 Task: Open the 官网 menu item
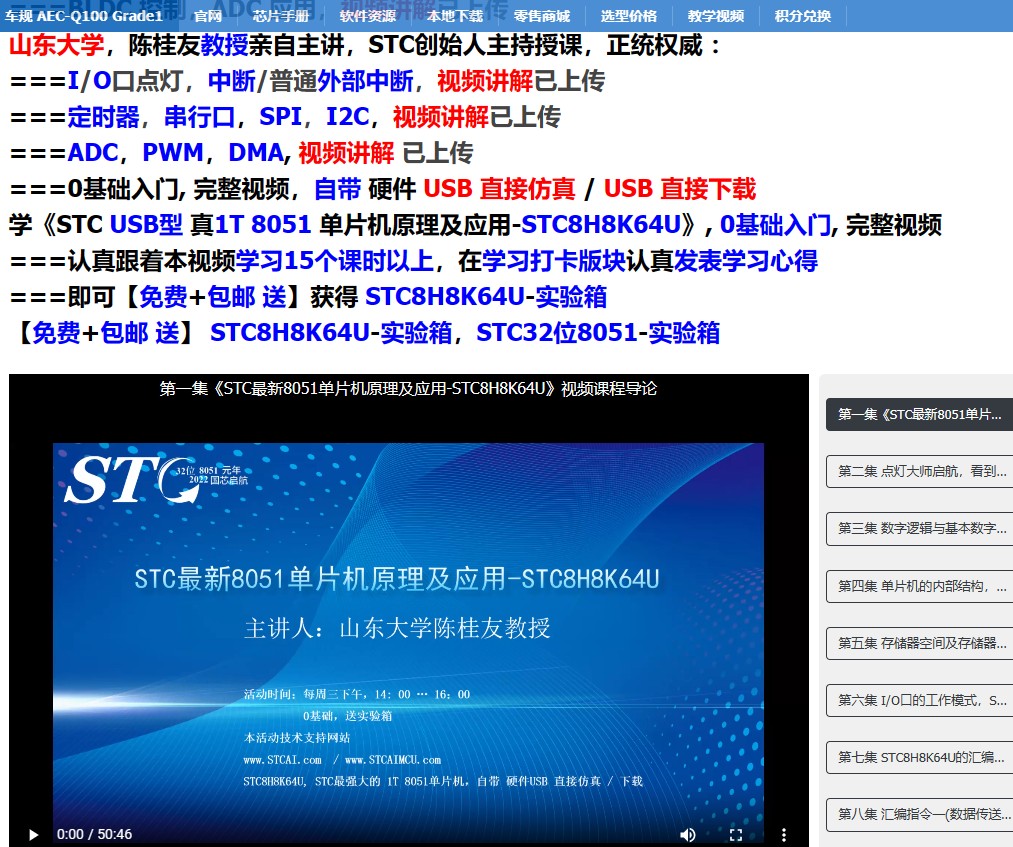[207, 16]
